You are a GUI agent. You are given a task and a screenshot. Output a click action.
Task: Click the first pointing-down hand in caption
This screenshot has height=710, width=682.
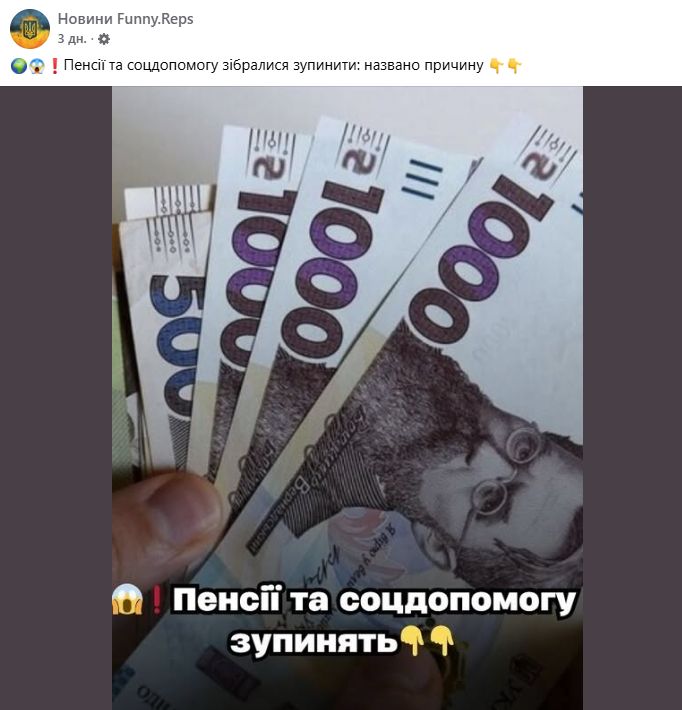(x=497, y=66)
